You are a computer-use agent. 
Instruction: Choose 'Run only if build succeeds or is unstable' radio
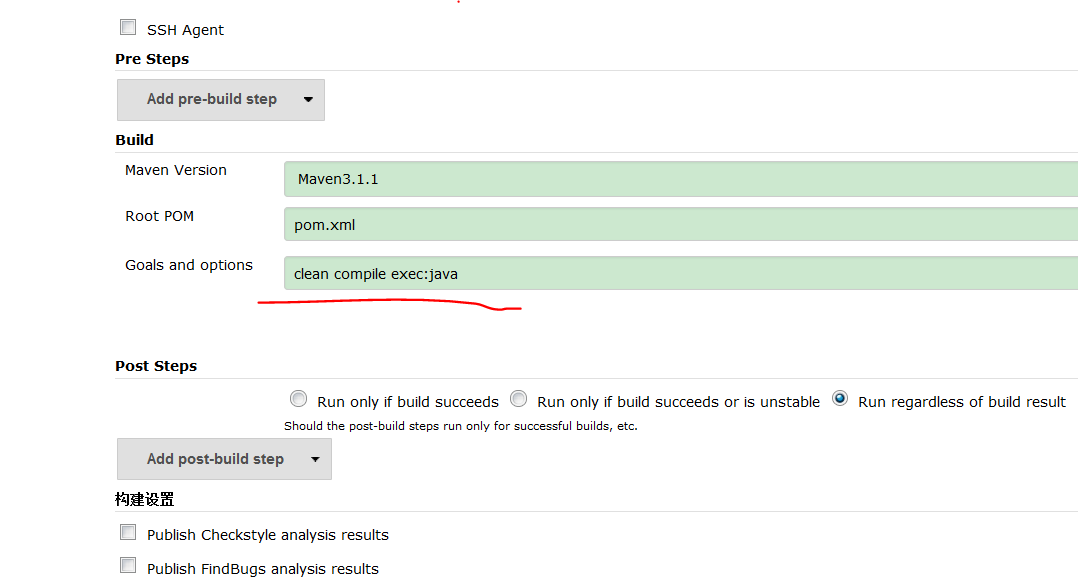point(518,399)
